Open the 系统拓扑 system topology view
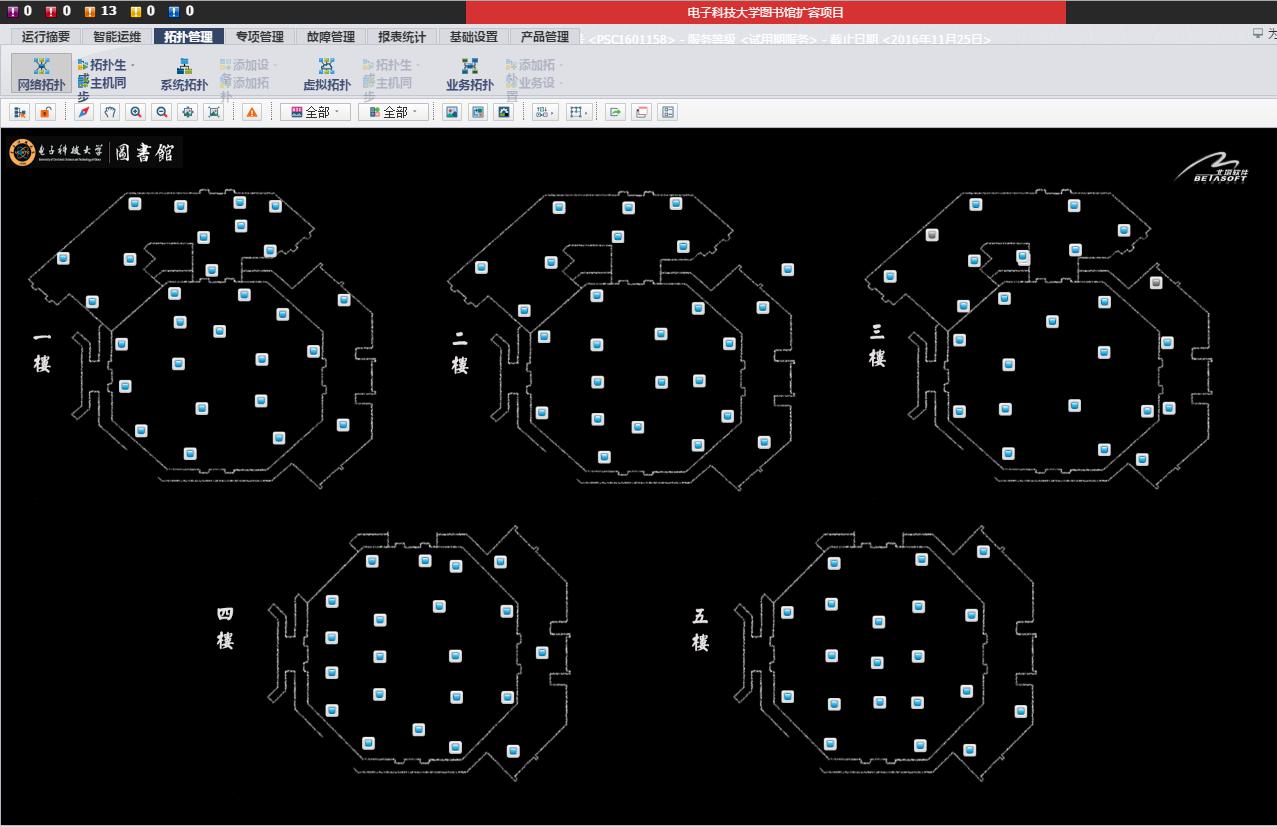This screenshot has height=827, width=1277. pos(184,74)
